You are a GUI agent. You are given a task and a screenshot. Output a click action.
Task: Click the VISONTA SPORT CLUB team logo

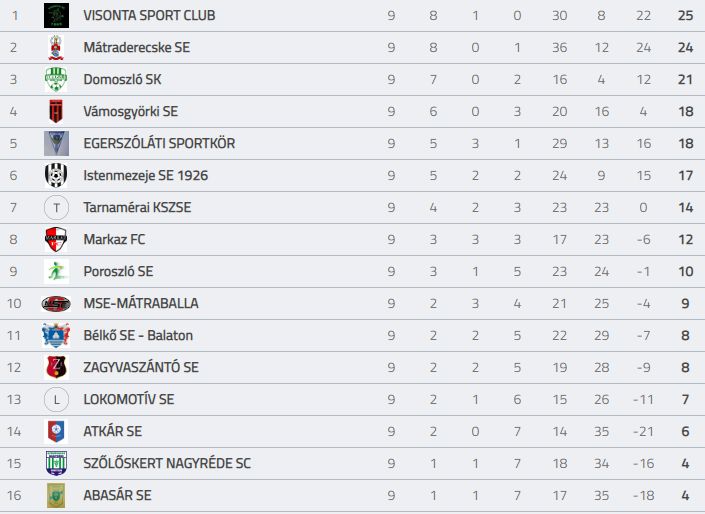click(56, 15)
